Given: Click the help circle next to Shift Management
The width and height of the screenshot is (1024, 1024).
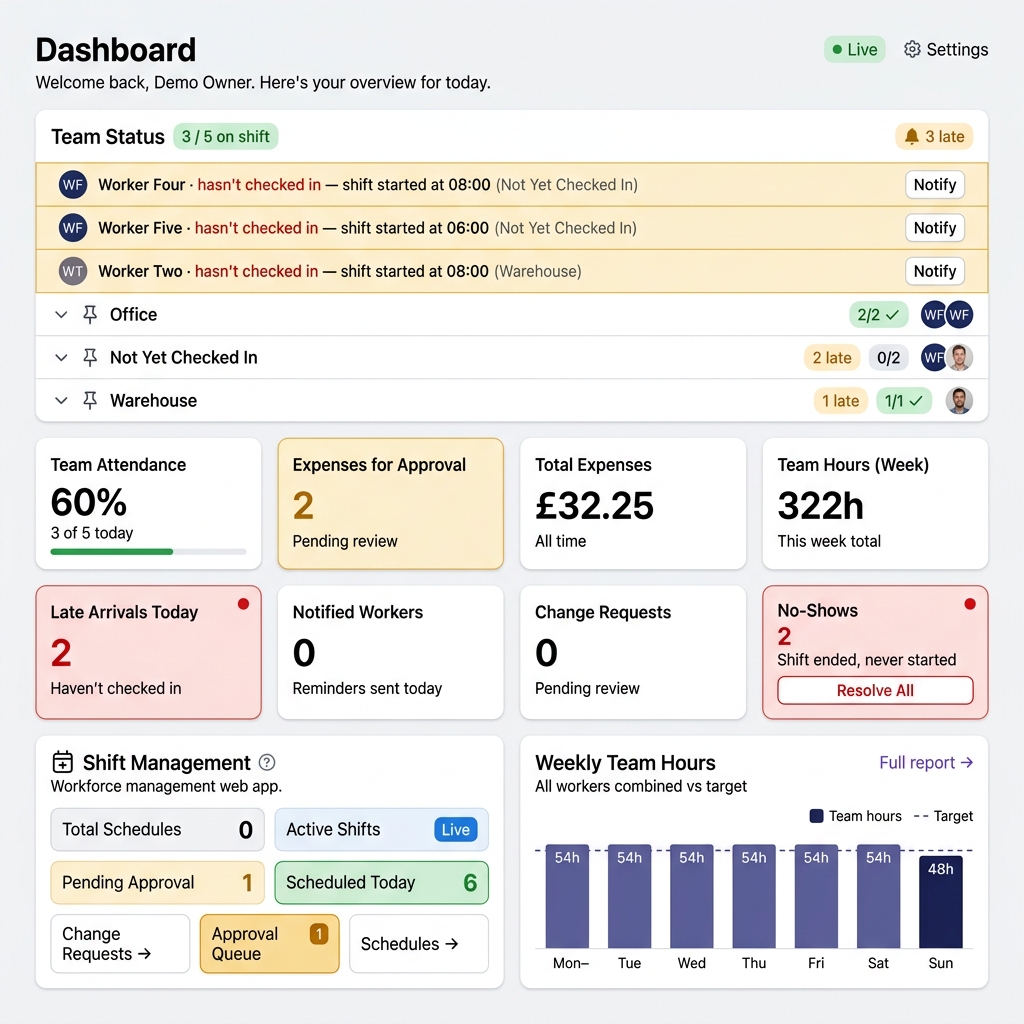Looking at the screenshot, I should tap(267, 762).
